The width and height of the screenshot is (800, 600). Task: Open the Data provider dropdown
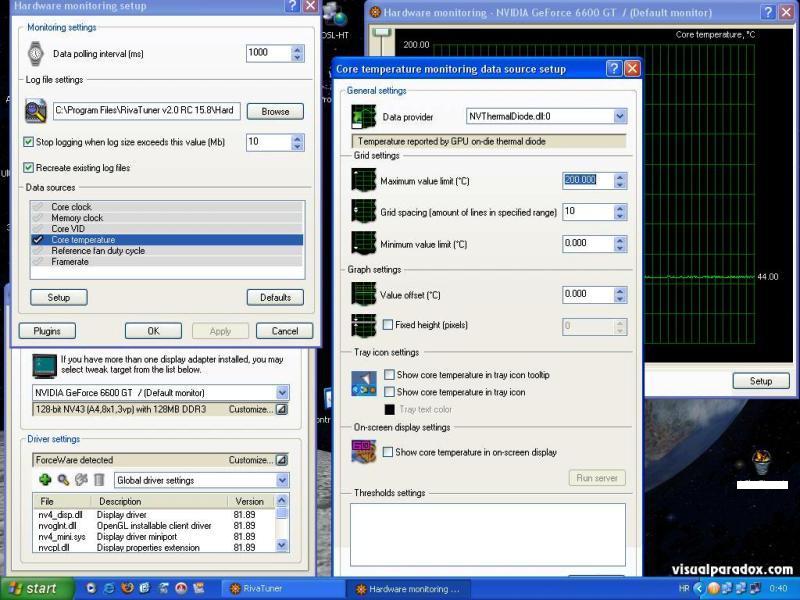620,117
